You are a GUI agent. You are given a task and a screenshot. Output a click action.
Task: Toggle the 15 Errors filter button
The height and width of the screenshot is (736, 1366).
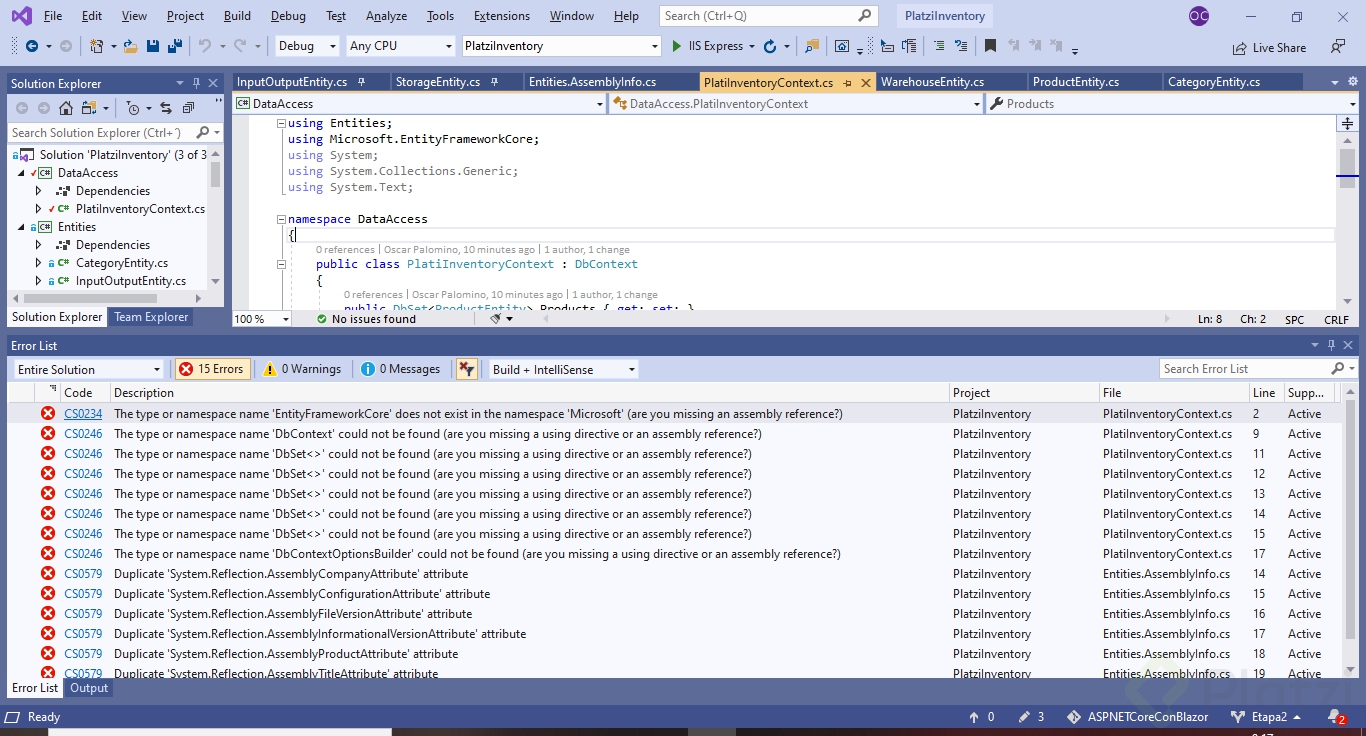coord(211,369)
